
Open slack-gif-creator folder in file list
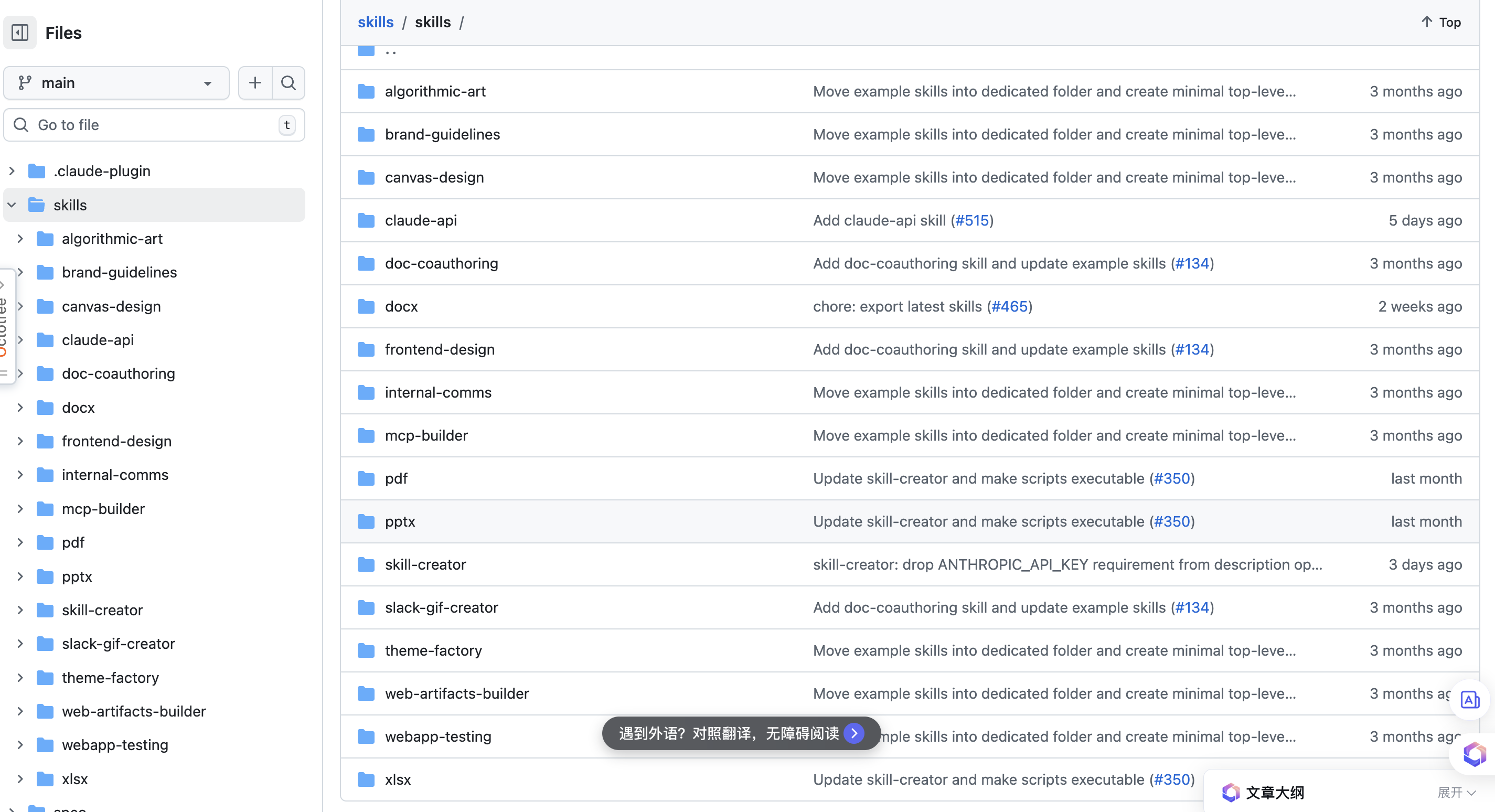tap(441, 607)
